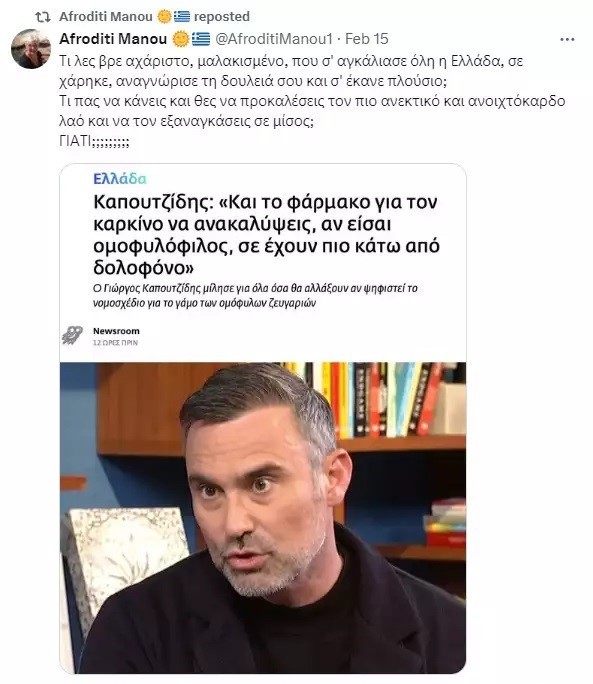Open the three-dot more options menu
The image size is (593, 684).
567,40
